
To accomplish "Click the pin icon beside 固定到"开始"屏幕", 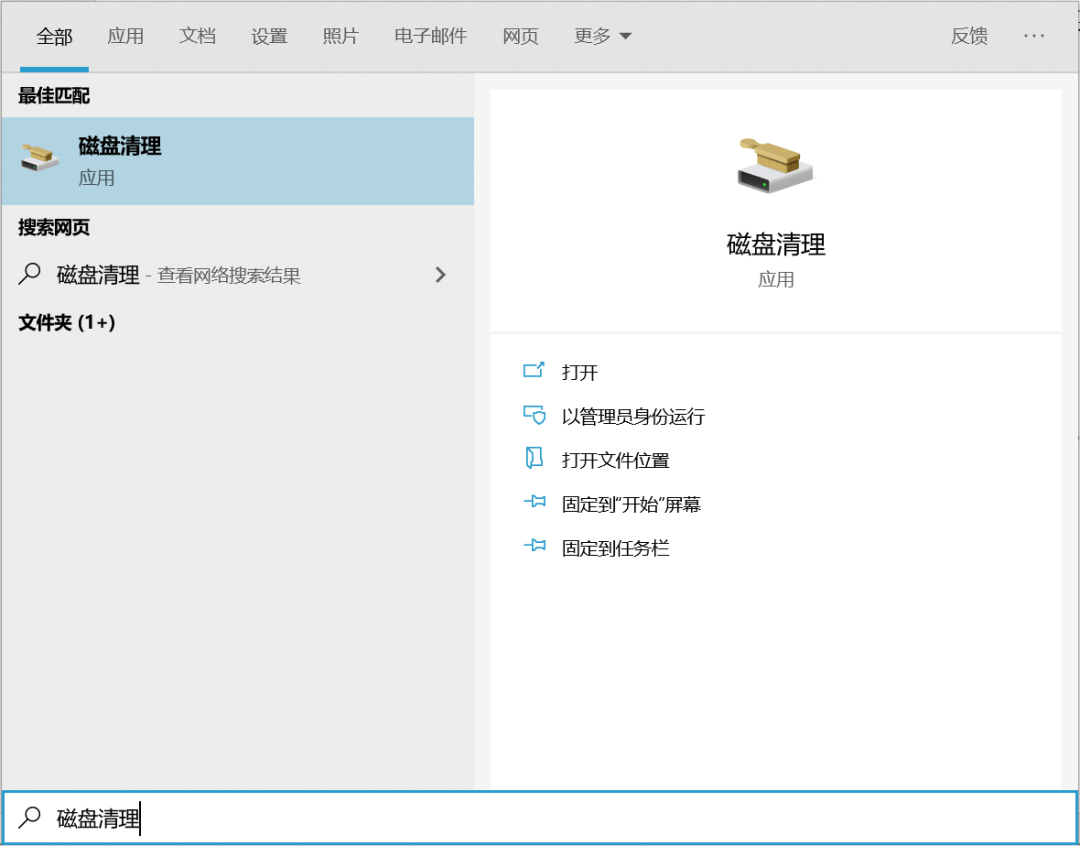I will coord(534,503).
